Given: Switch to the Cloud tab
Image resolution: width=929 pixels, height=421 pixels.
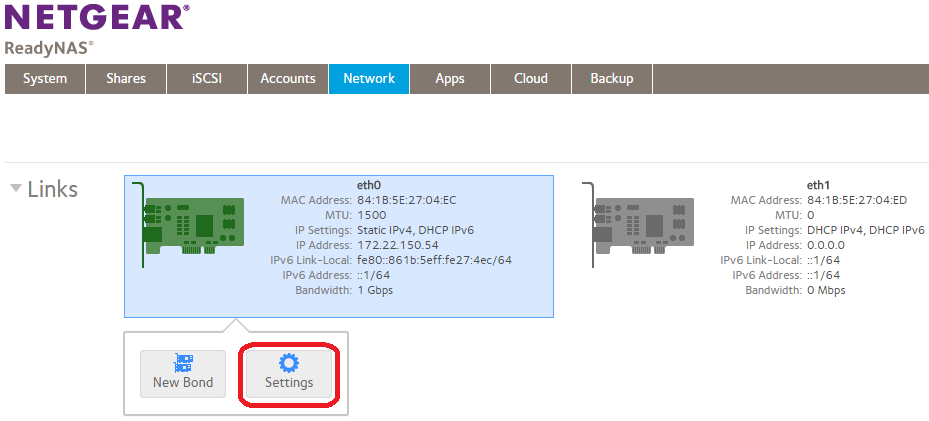Looking at the screenshot, I should tap(531, 79).
